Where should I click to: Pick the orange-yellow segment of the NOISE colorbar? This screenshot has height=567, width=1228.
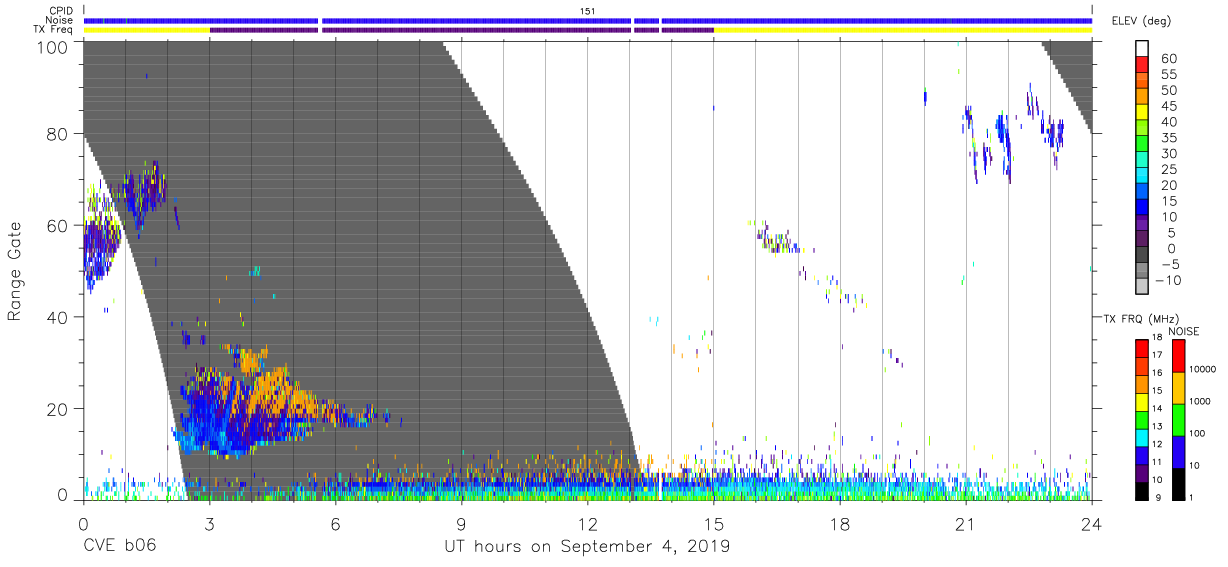[x=1179, y=388]
